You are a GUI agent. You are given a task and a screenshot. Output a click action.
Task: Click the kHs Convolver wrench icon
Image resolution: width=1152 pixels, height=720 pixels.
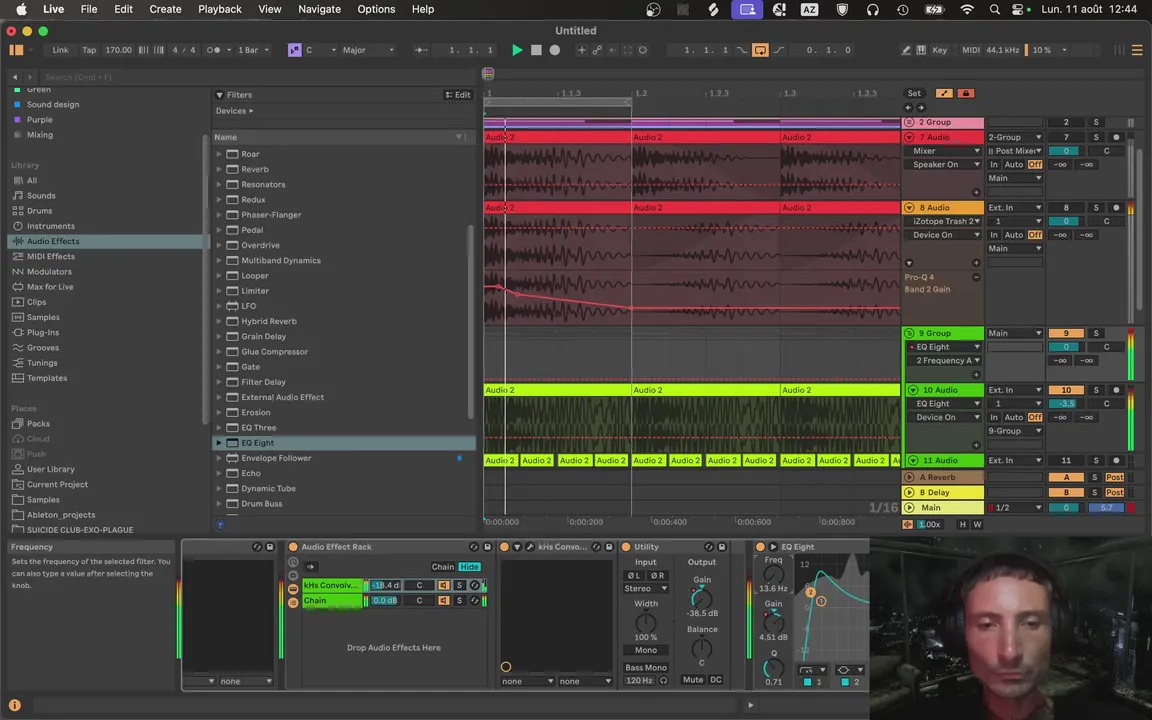pyautogui.click(x=530, y=547)
